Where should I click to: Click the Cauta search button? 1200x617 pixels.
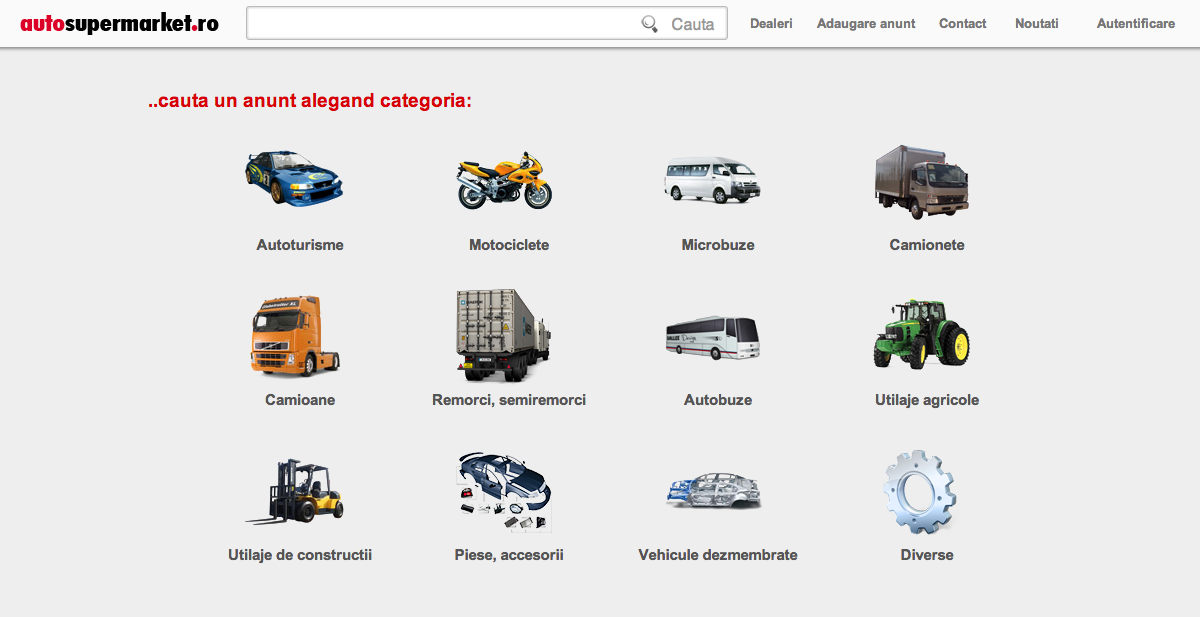pos(693,24)
